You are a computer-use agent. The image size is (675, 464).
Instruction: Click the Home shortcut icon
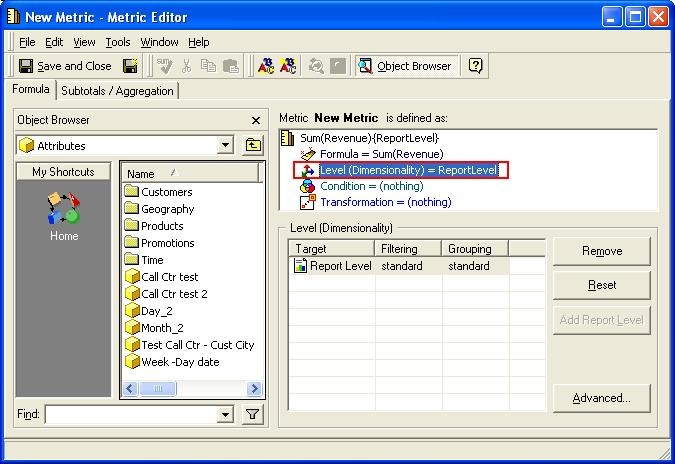pyautogui.click(x=64, y=213)
